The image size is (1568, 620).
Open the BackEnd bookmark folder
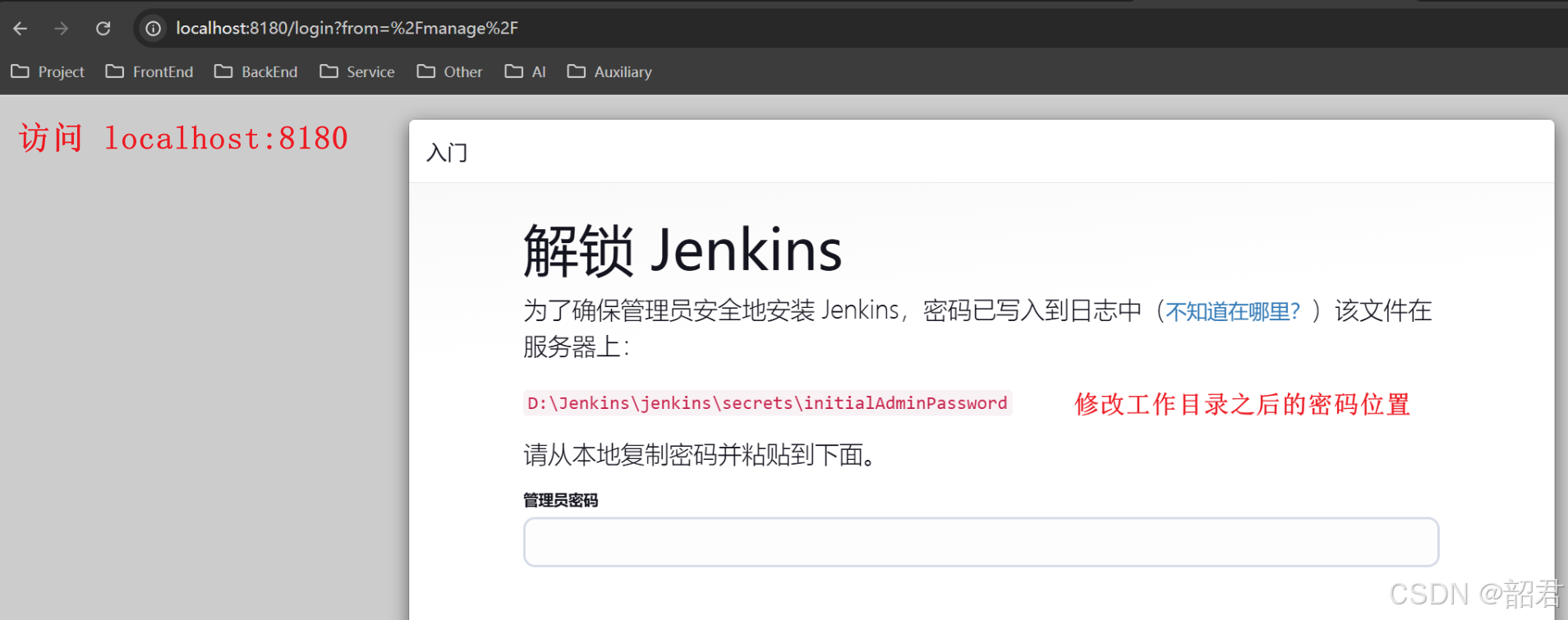tap(255, 71)
